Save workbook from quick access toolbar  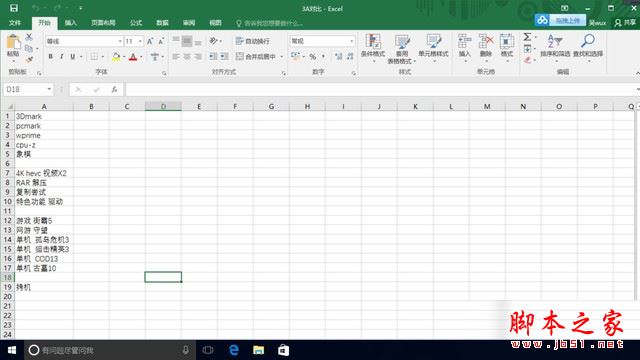[13, 8]
